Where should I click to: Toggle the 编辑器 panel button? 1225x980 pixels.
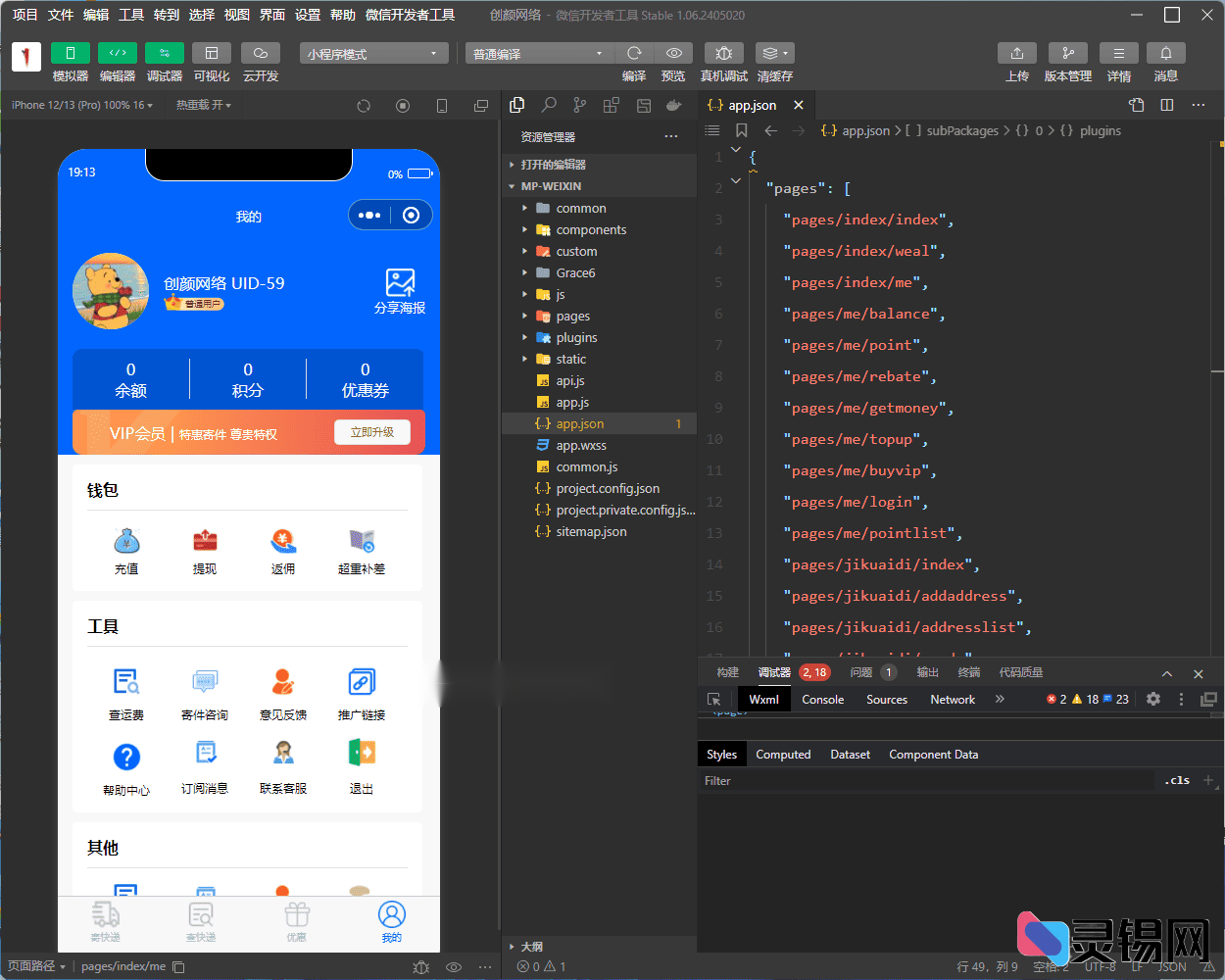(x=117, y=53)
